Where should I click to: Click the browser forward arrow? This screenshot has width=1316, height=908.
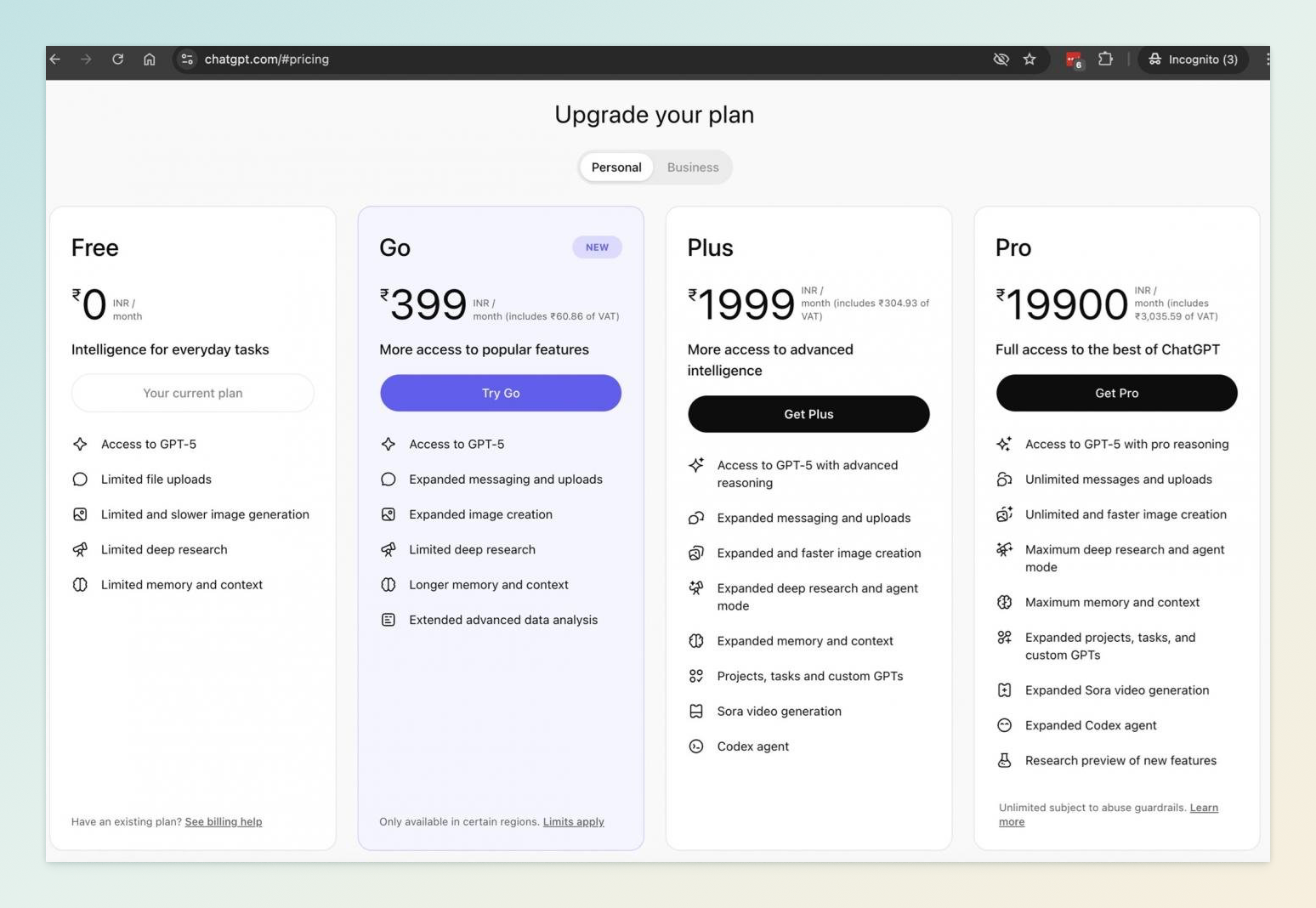tap(86, 60)
